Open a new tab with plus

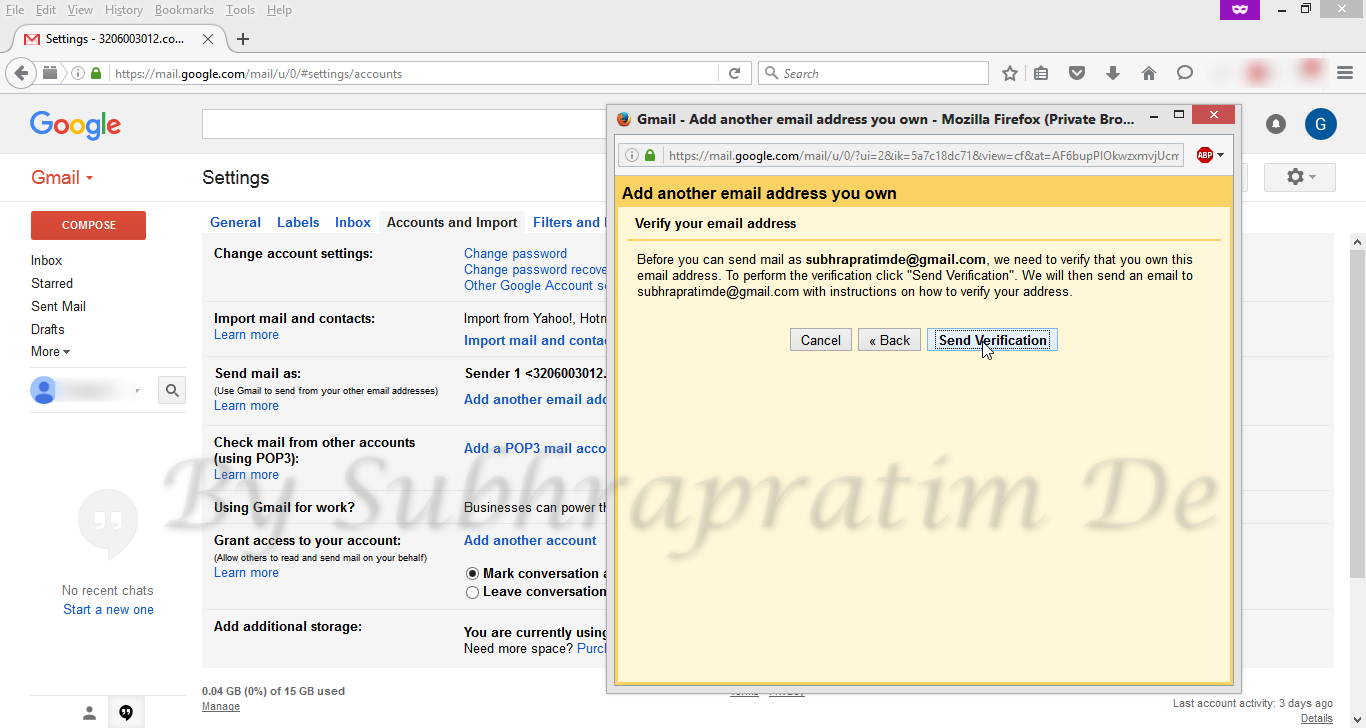[243, 39]
